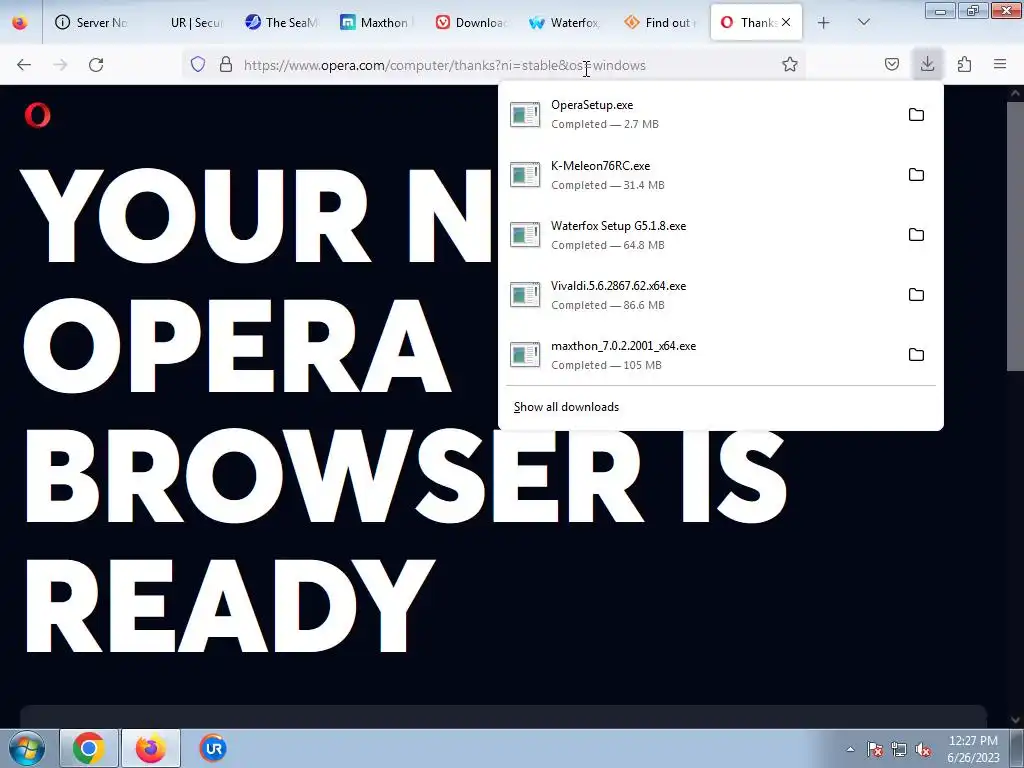This screenshot has height=768, width=1024.
Task: Open the Save to Pocket icon
Action: click(891, 64)
